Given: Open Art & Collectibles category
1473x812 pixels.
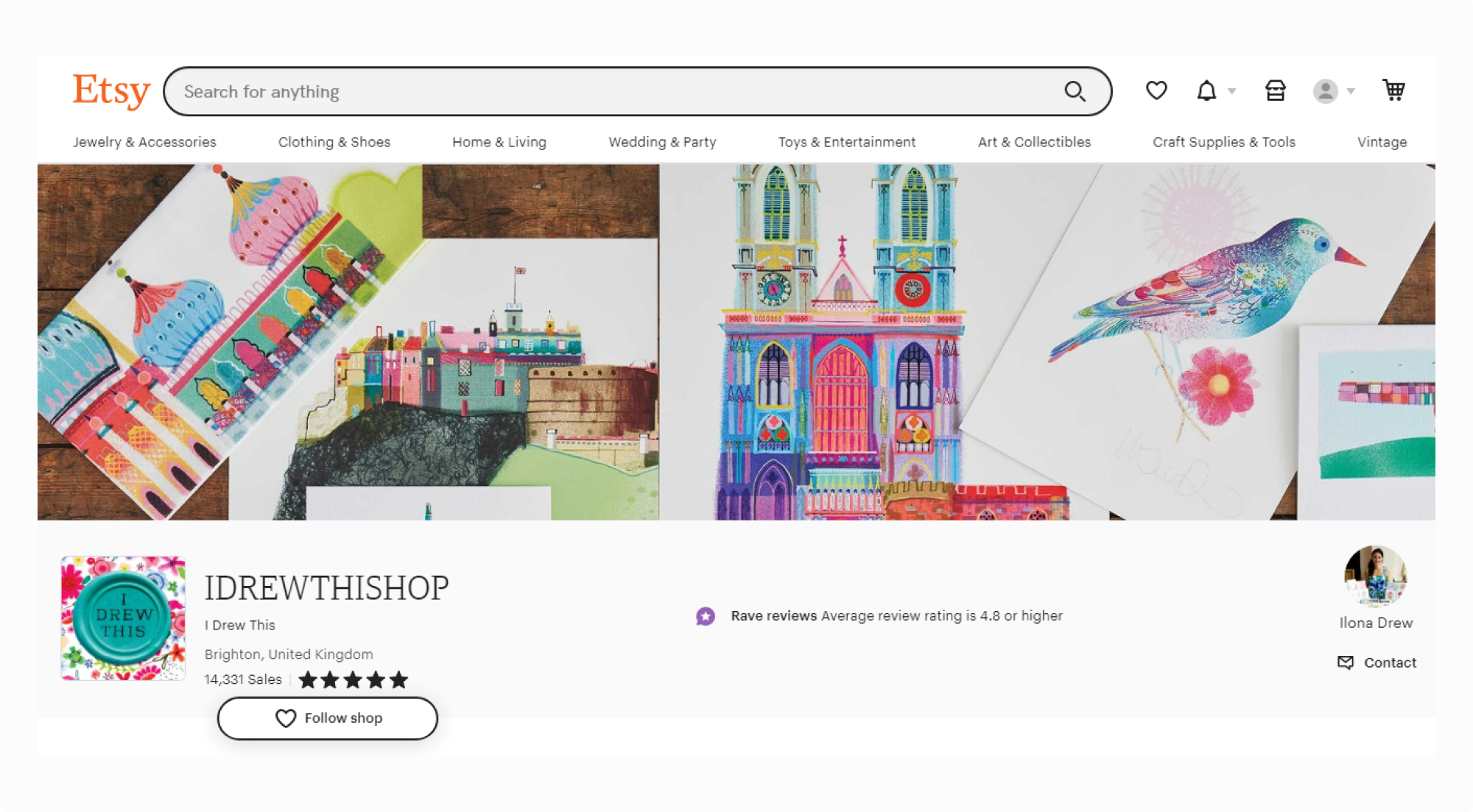Looking at the screenshot, I should (x=1034, y=142).
